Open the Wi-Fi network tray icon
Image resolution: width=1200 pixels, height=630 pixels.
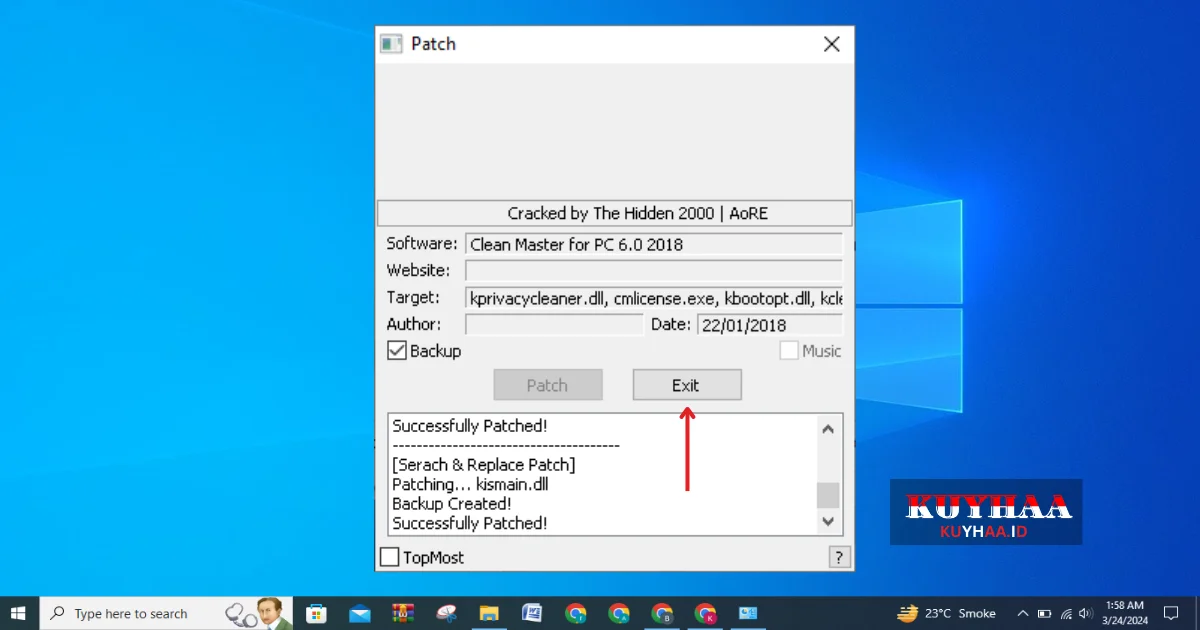pyautogui.click(x=1066, y=613)
